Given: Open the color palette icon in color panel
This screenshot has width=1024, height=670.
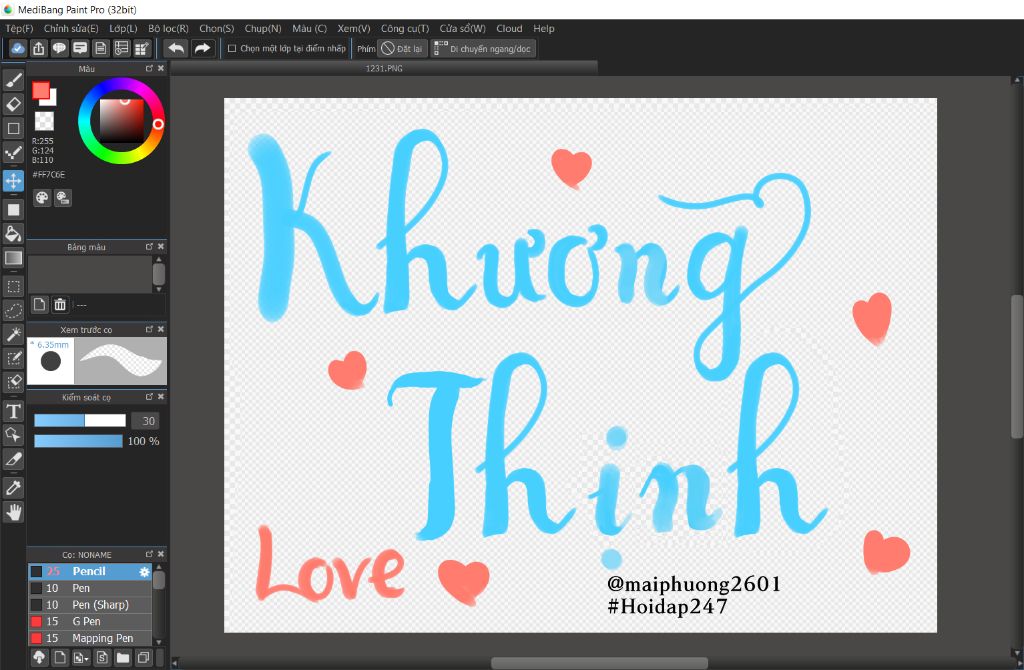Looking at the screenshot, I should click(x=42, y=198).
